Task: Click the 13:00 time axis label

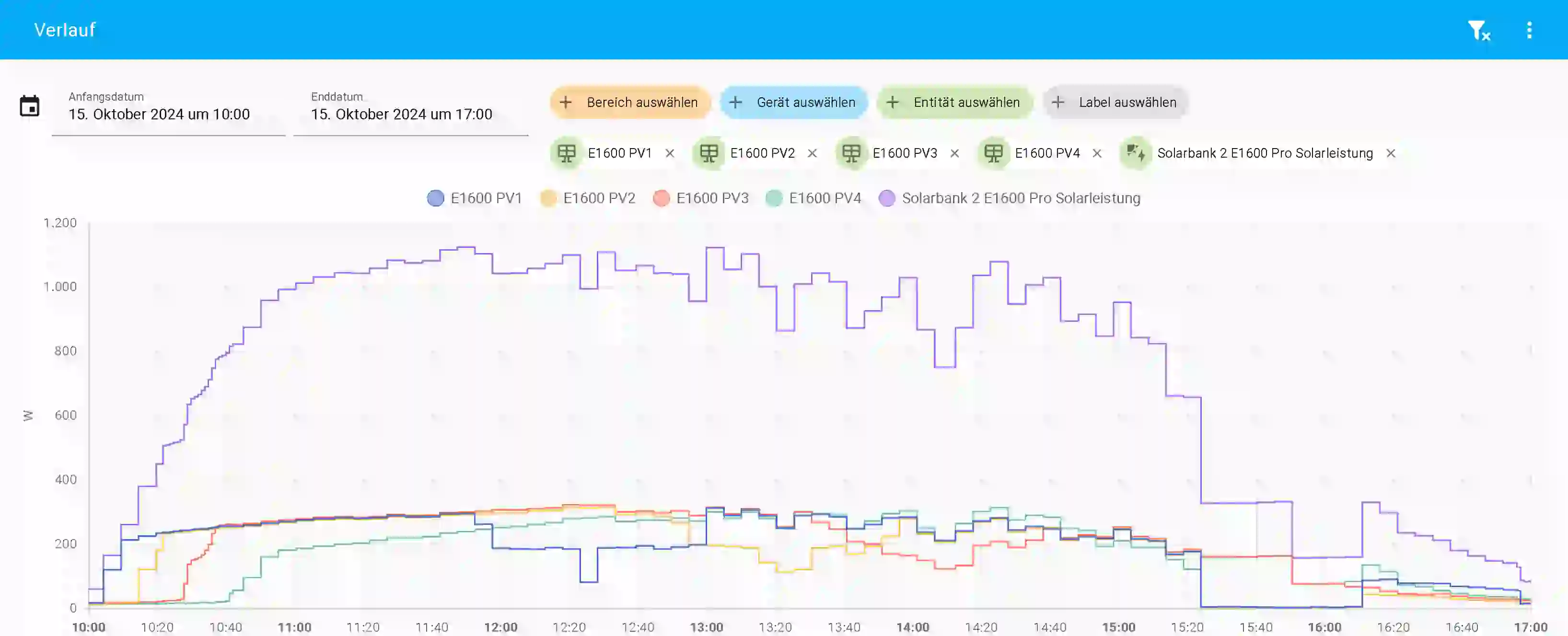Action: pos(706,627)
